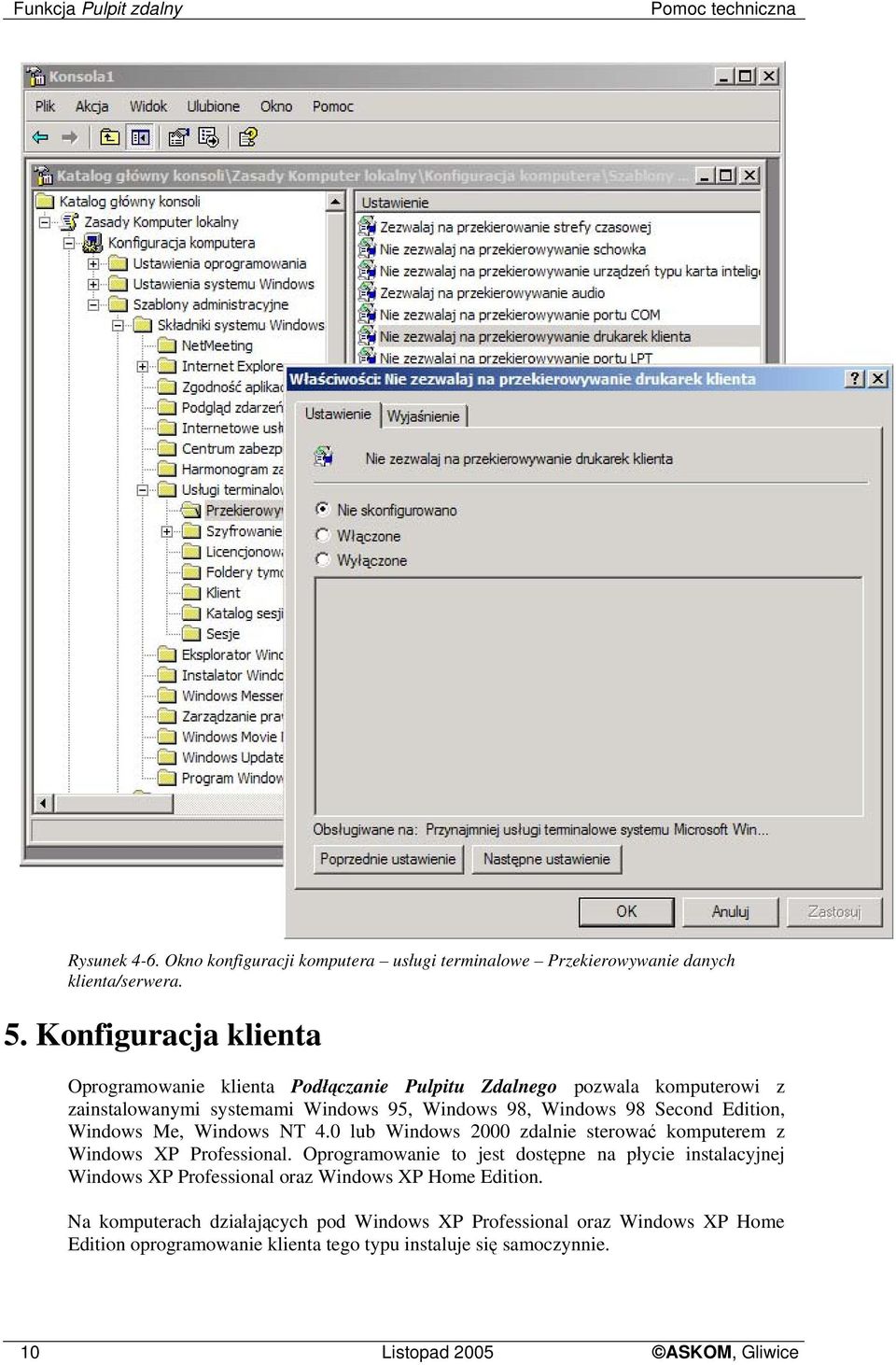Viewport: 896px width, 1365px height.
Task: Switch to the Wyjaśnienie tab
Action: click(424, 415)
